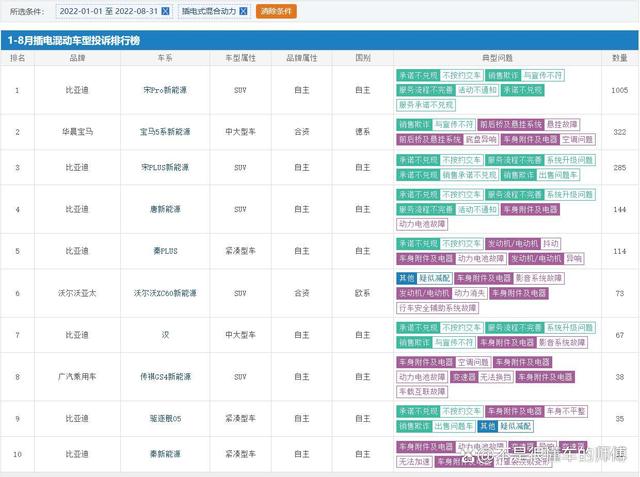Click the 抖动 tag in 秦PLUS row
Viewport: 640px width, 477px height.
tap(551, 244)
